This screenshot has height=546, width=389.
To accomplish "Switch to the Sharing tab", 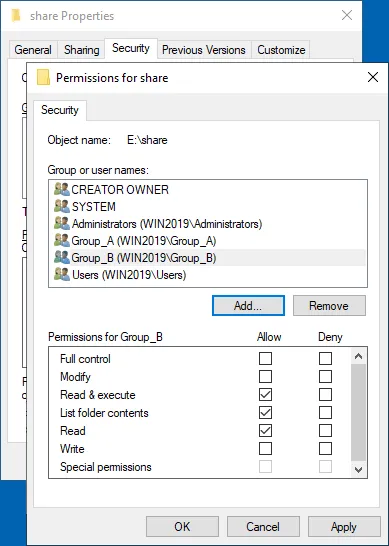I will (81, 50).
